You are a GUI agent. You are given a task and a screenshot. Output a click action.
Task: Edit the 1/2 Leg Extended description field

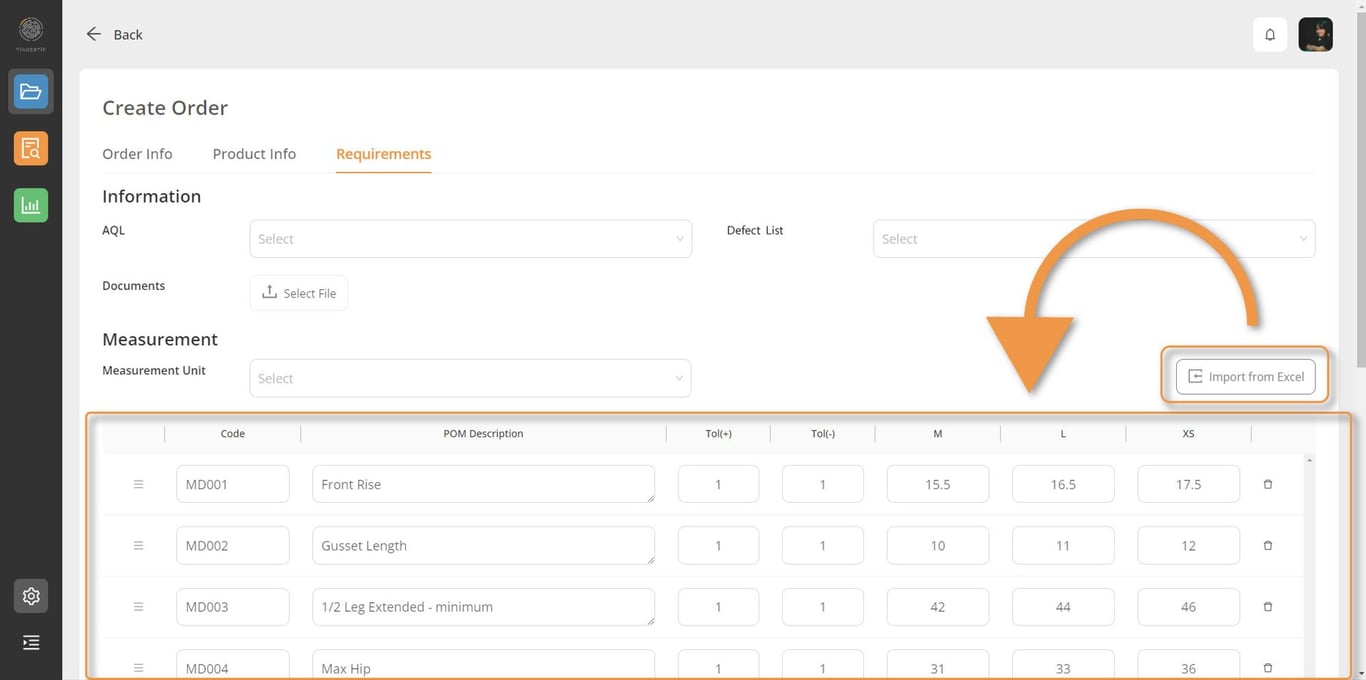click(x=483, y=607)
